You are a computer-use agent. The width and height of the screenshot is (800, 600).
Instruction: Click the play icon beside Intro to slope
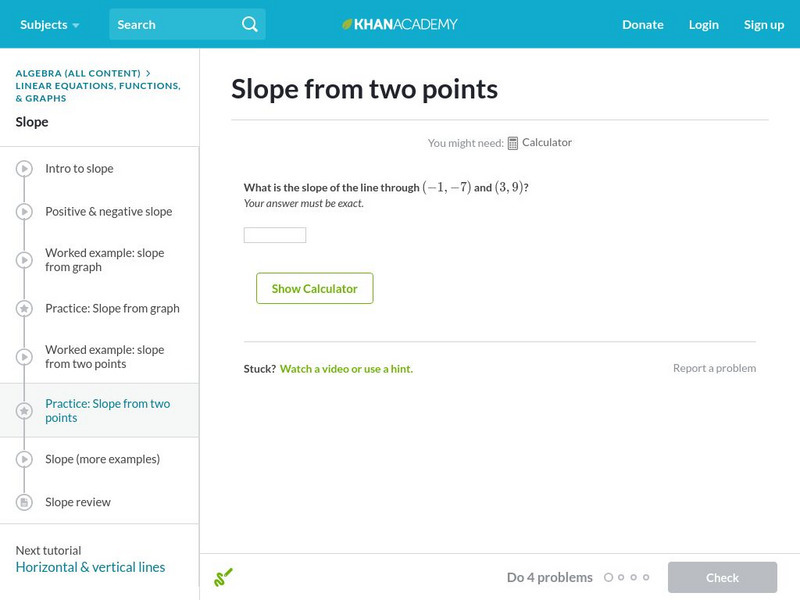24,169
